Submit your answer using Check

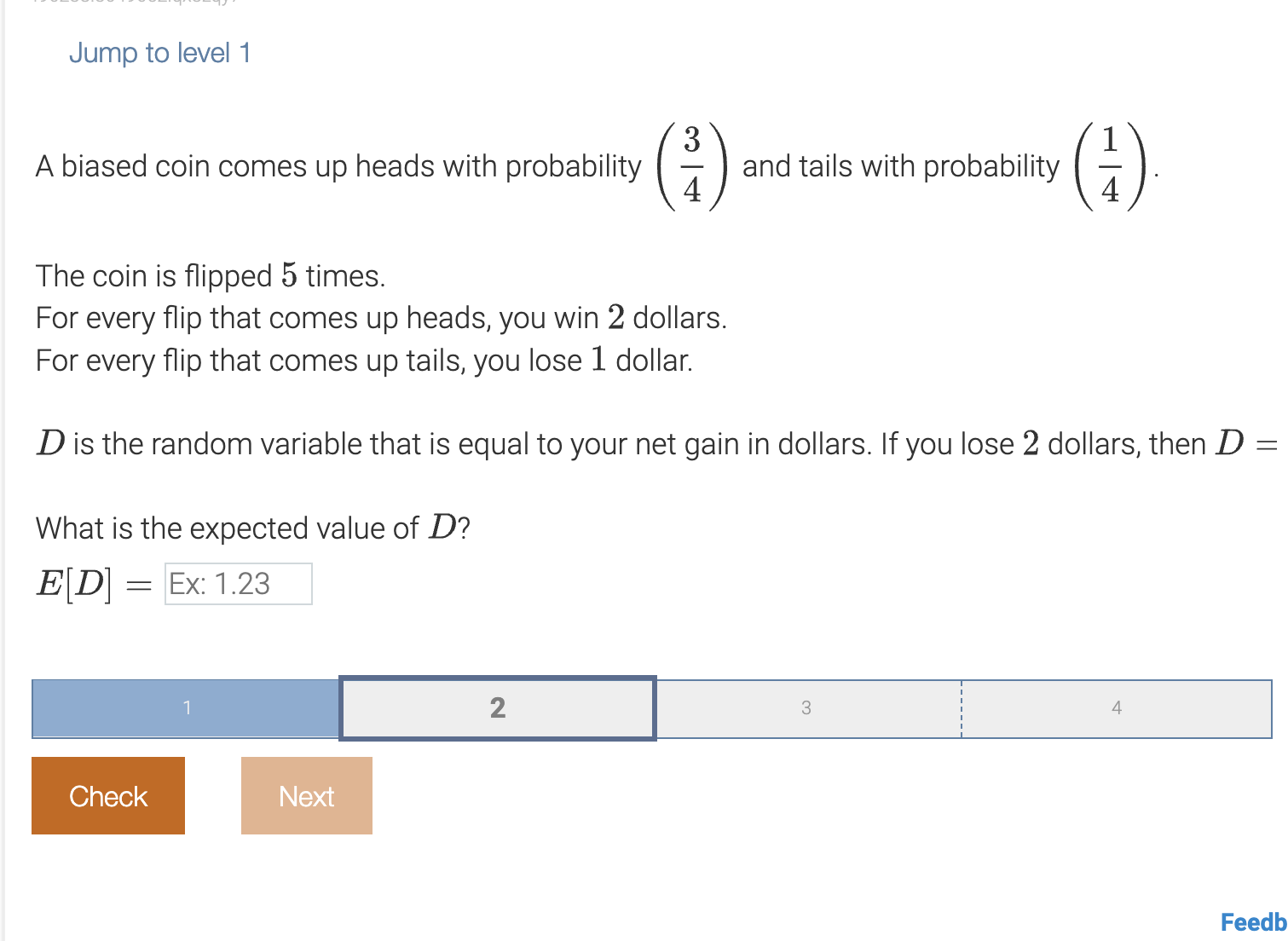coord(107,795)
